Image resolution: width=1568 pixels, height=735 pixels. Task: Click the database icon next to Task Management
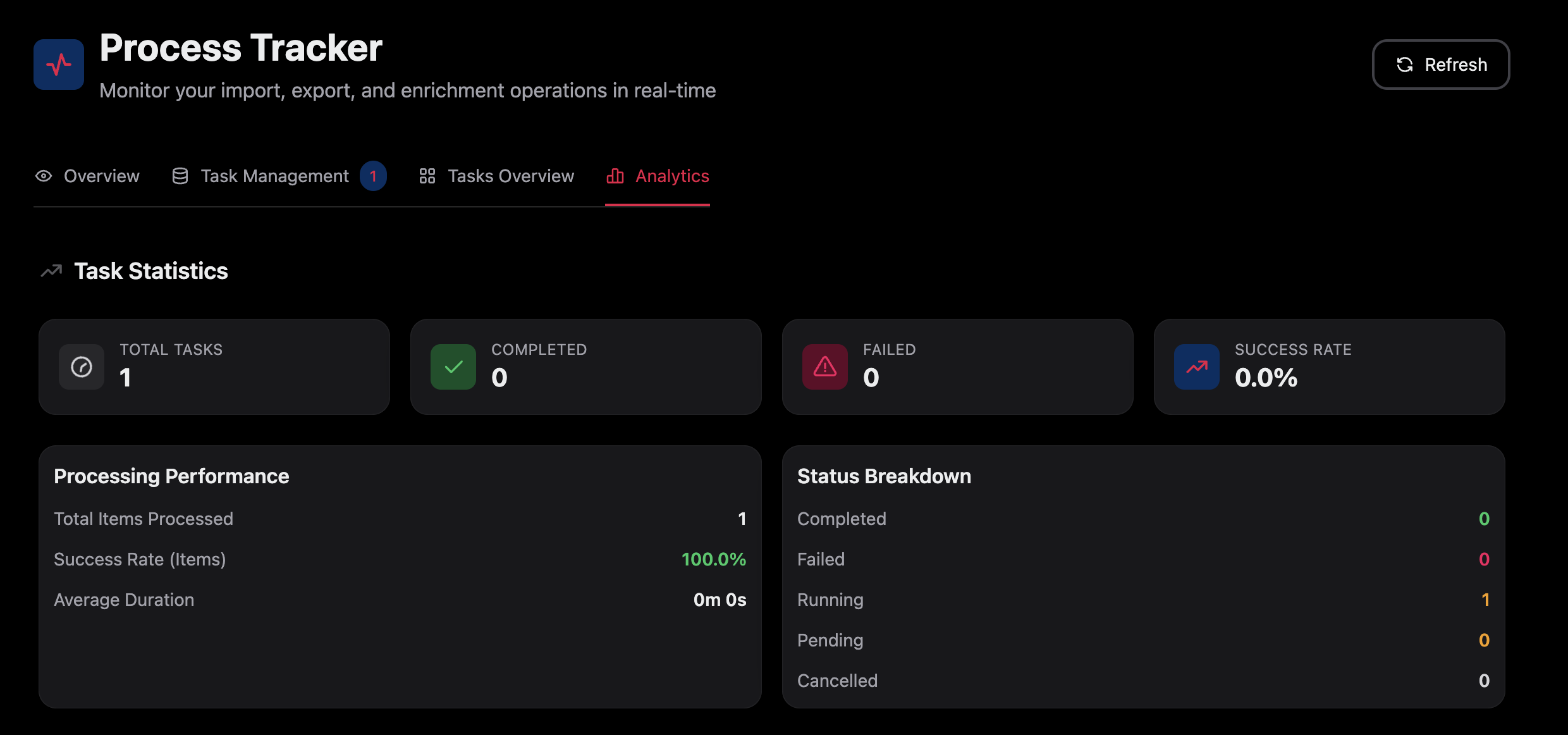[x=180, y=176]
